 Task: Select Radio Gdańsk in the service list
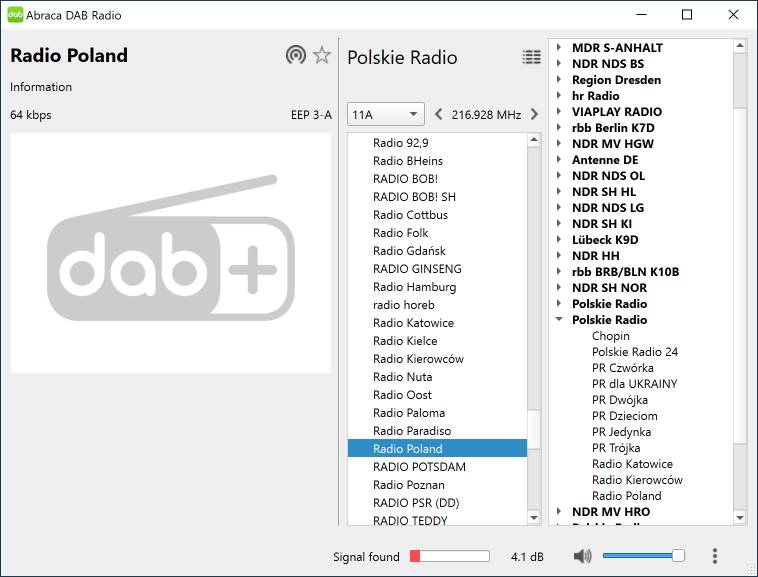409,251
